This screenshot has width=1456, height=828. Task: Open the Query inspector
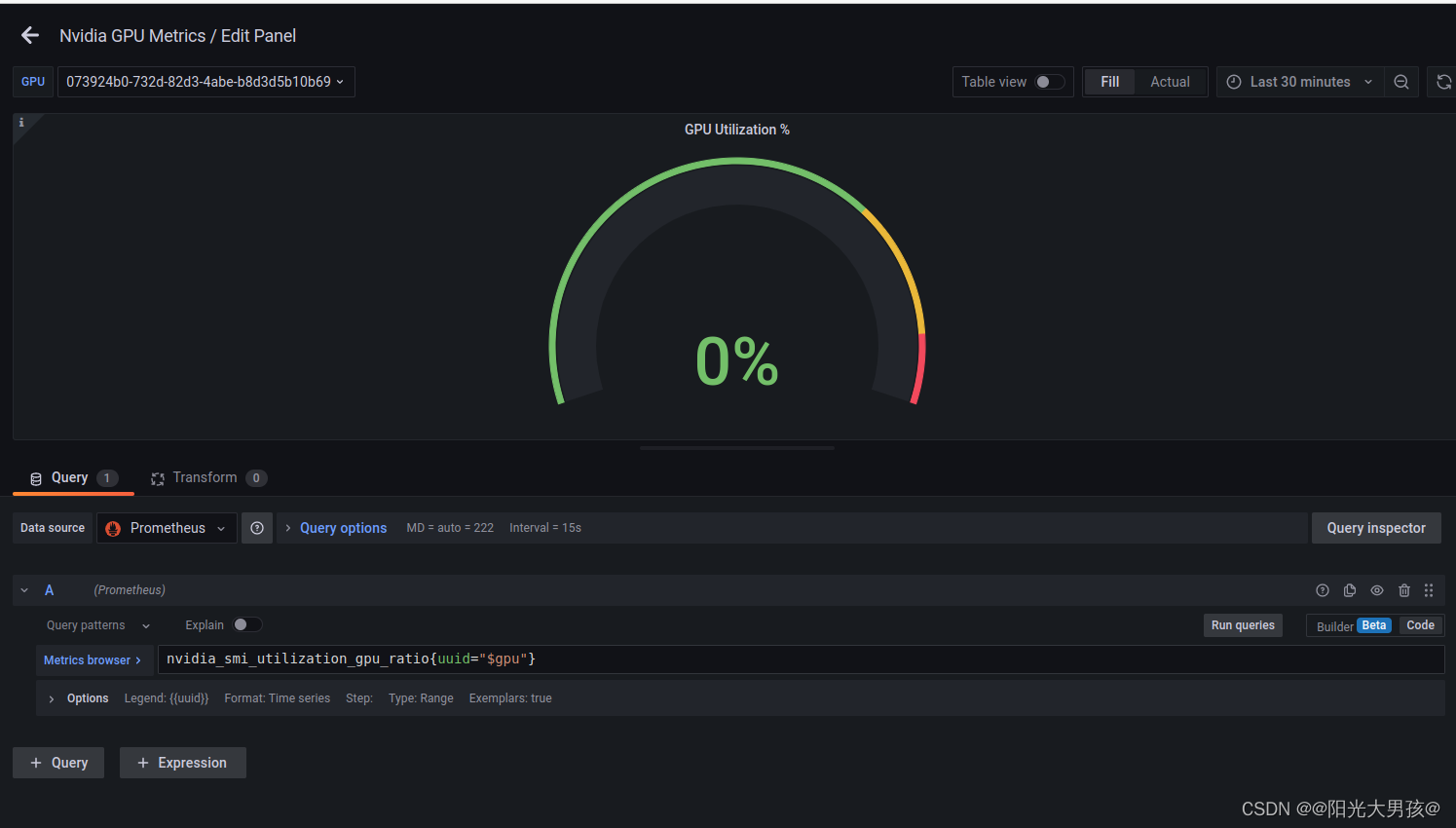[1376, 527]
